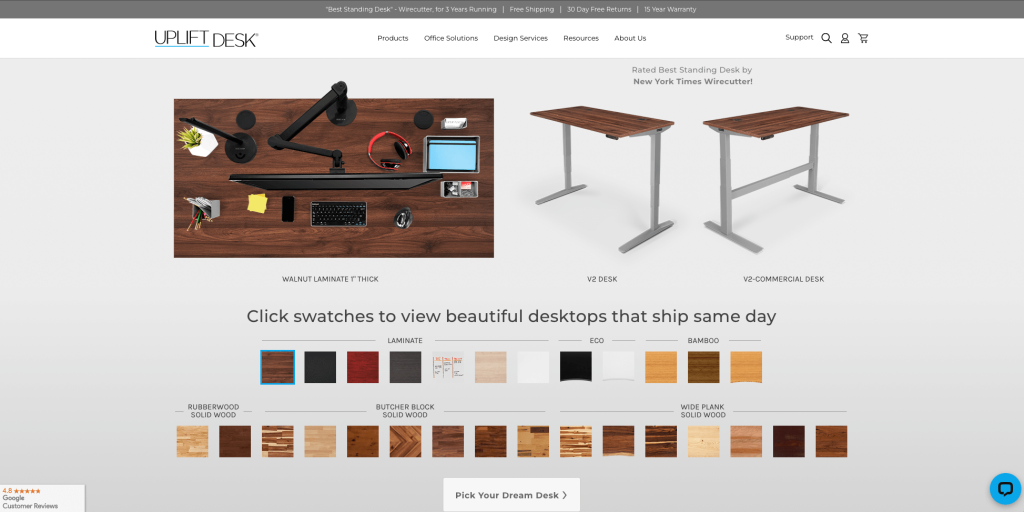Open the Design Services menu
Viewport: 1024px width, 512px height.
tap(520, 38)
